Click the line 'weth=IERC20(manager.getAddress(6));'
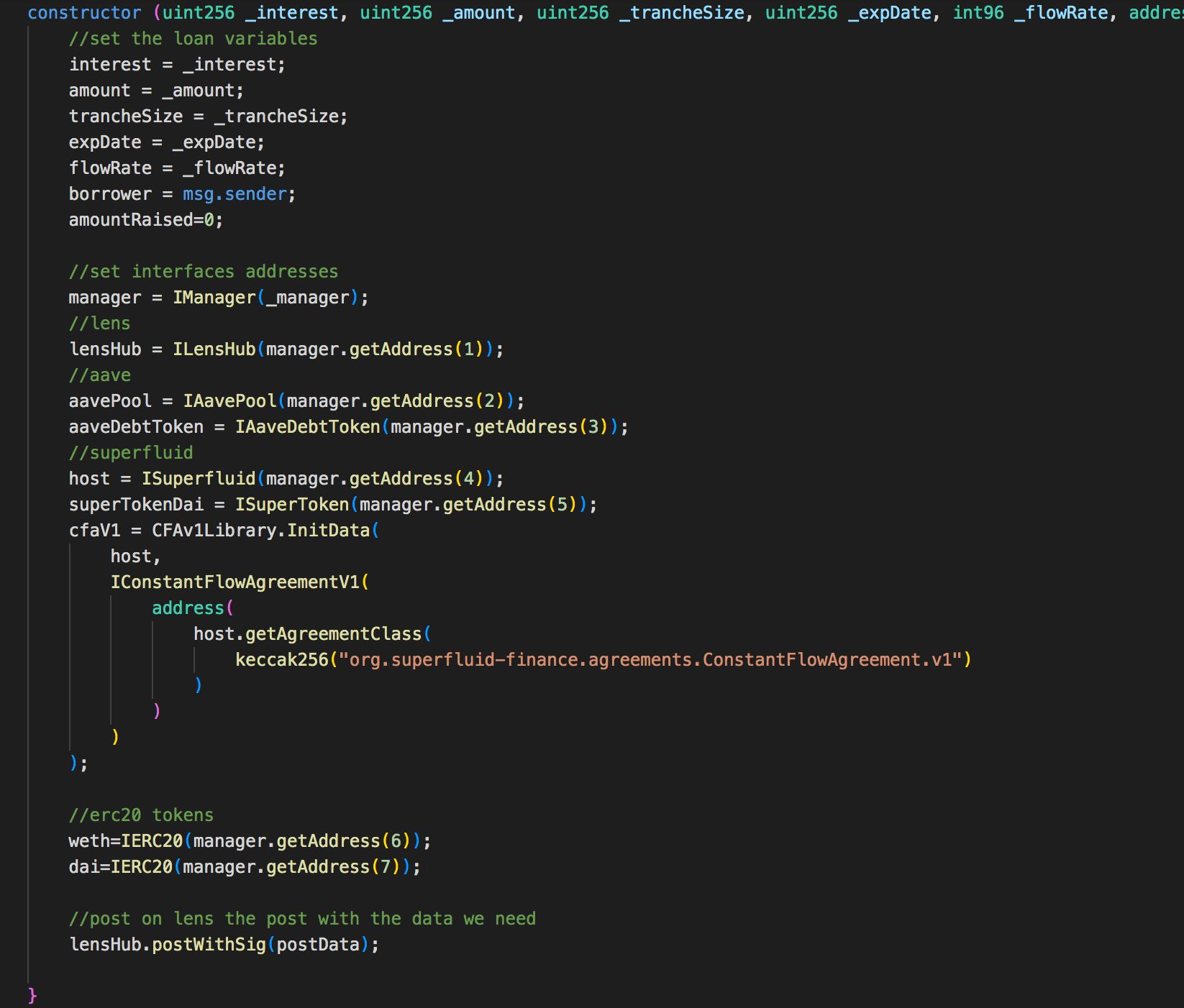The height and width of the screenshot is (1008, 1184). pyautogui.click(x=250, y=841)
